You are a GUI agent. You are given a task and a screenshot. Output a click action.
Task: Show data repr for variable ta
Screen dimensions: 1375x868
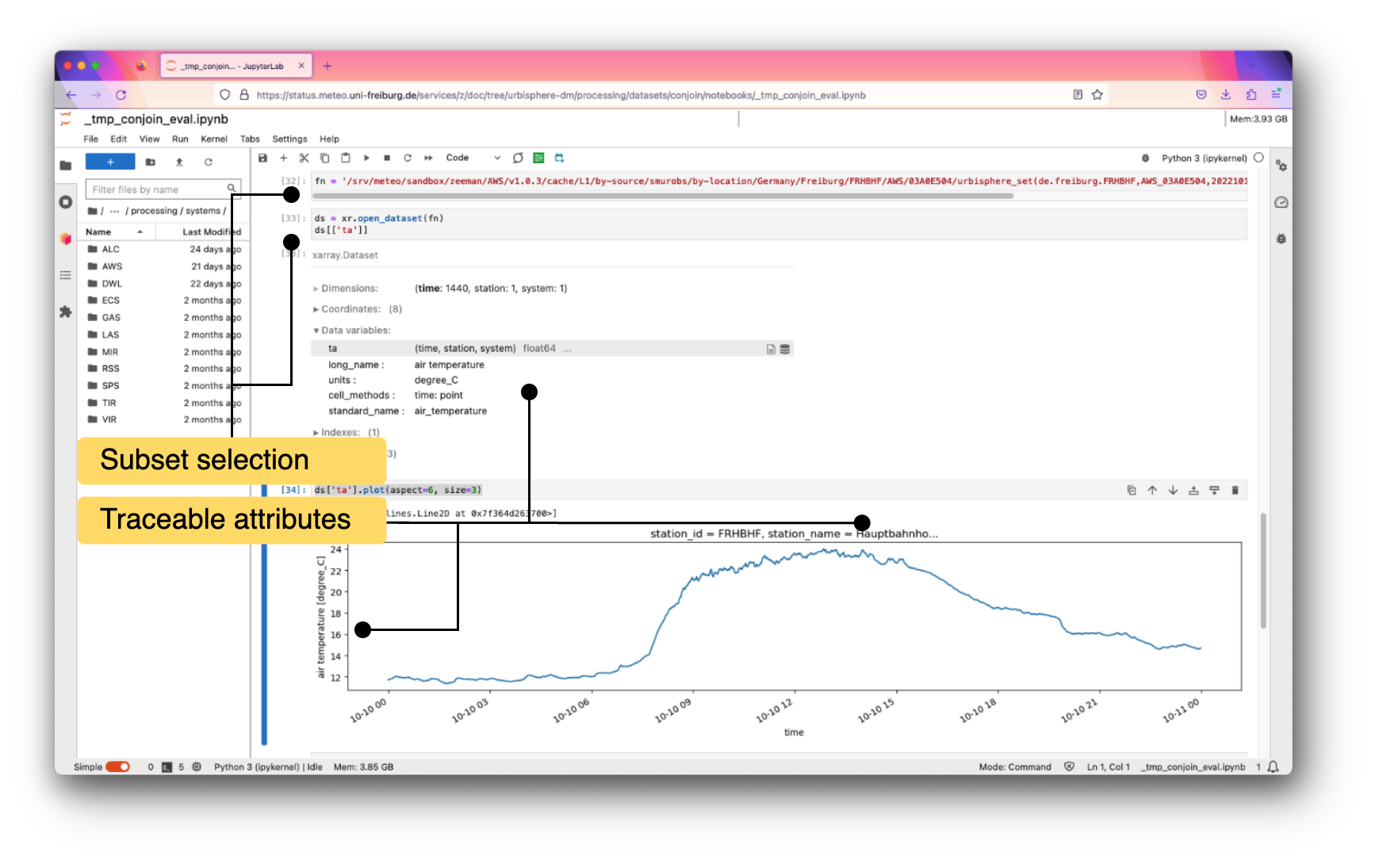[784, 349]
